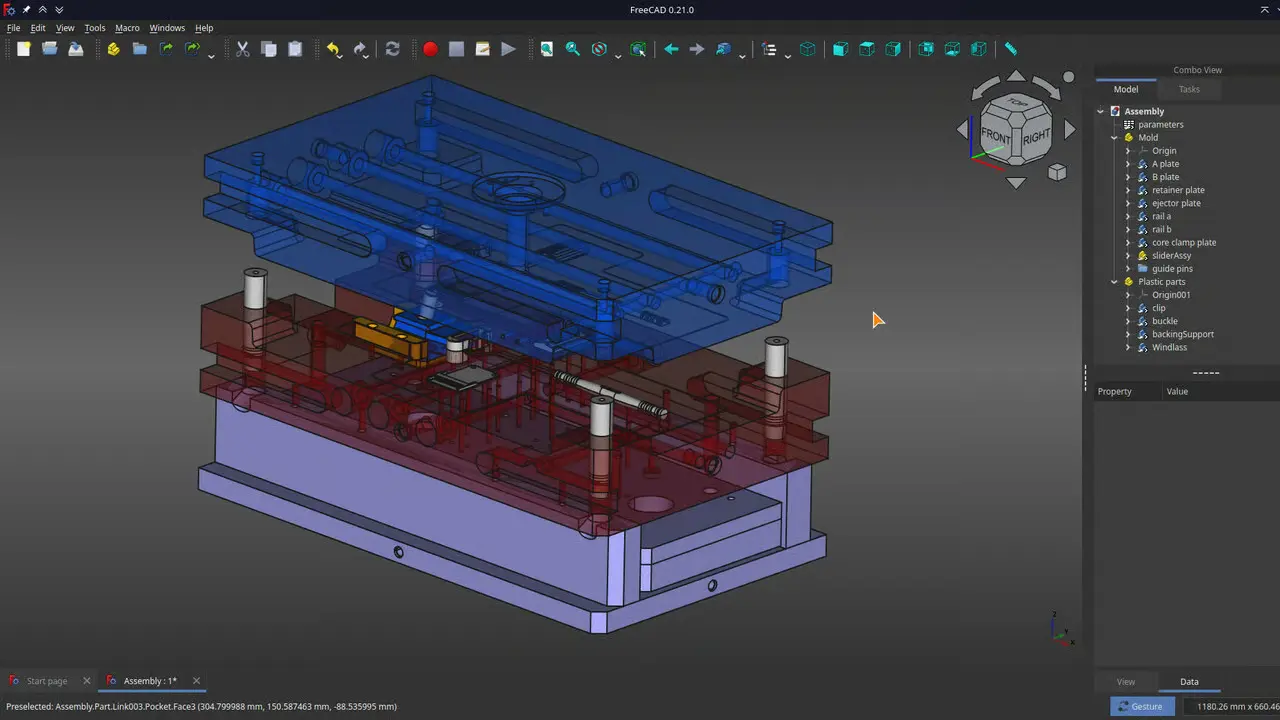Image resolution: width=1280 pixels, height=720 pixels.
Task: Expand the A plate tree item
Action: [1129, 164]
